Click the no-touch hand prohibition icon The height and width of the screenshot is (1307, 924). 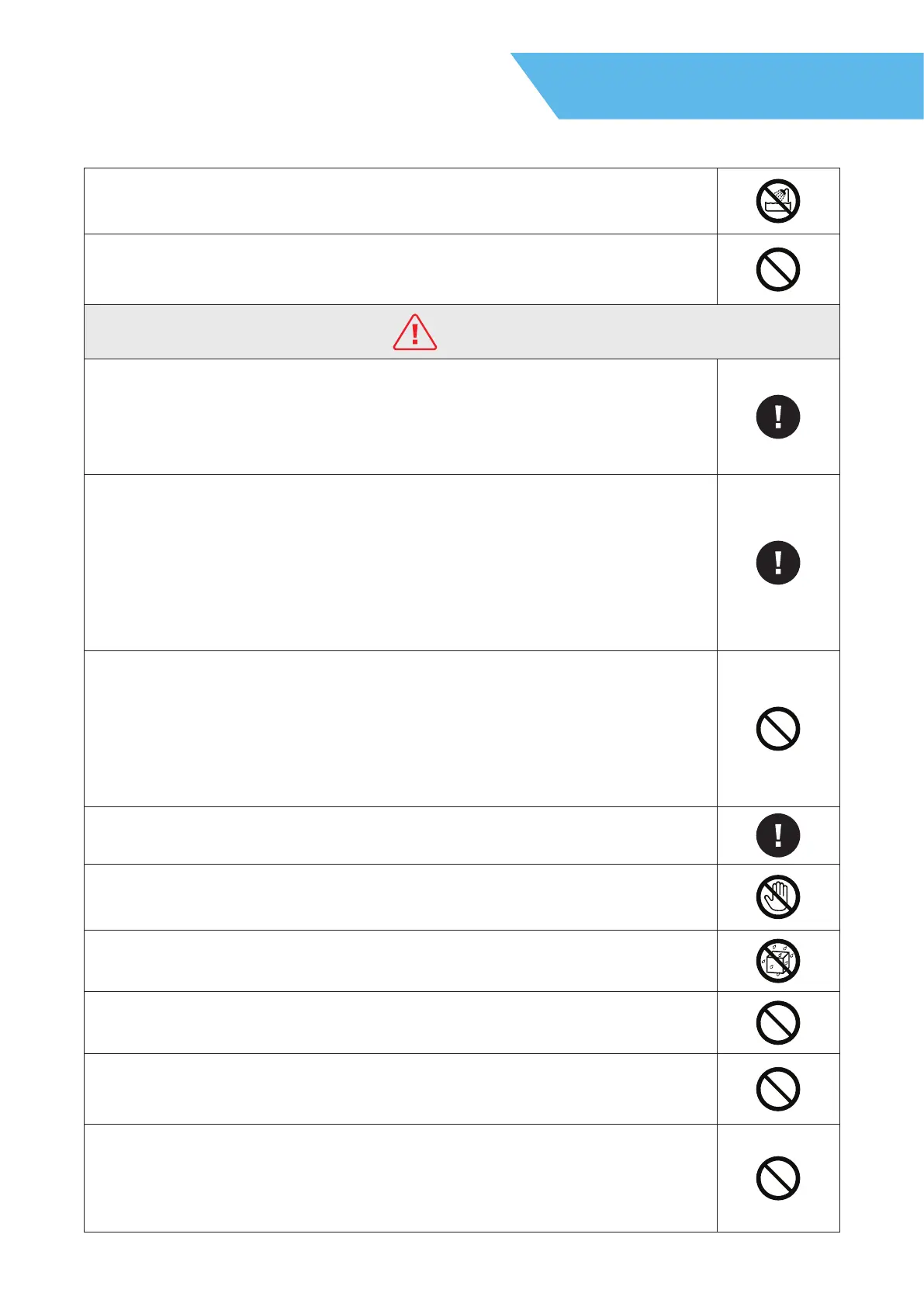point(777,897)
